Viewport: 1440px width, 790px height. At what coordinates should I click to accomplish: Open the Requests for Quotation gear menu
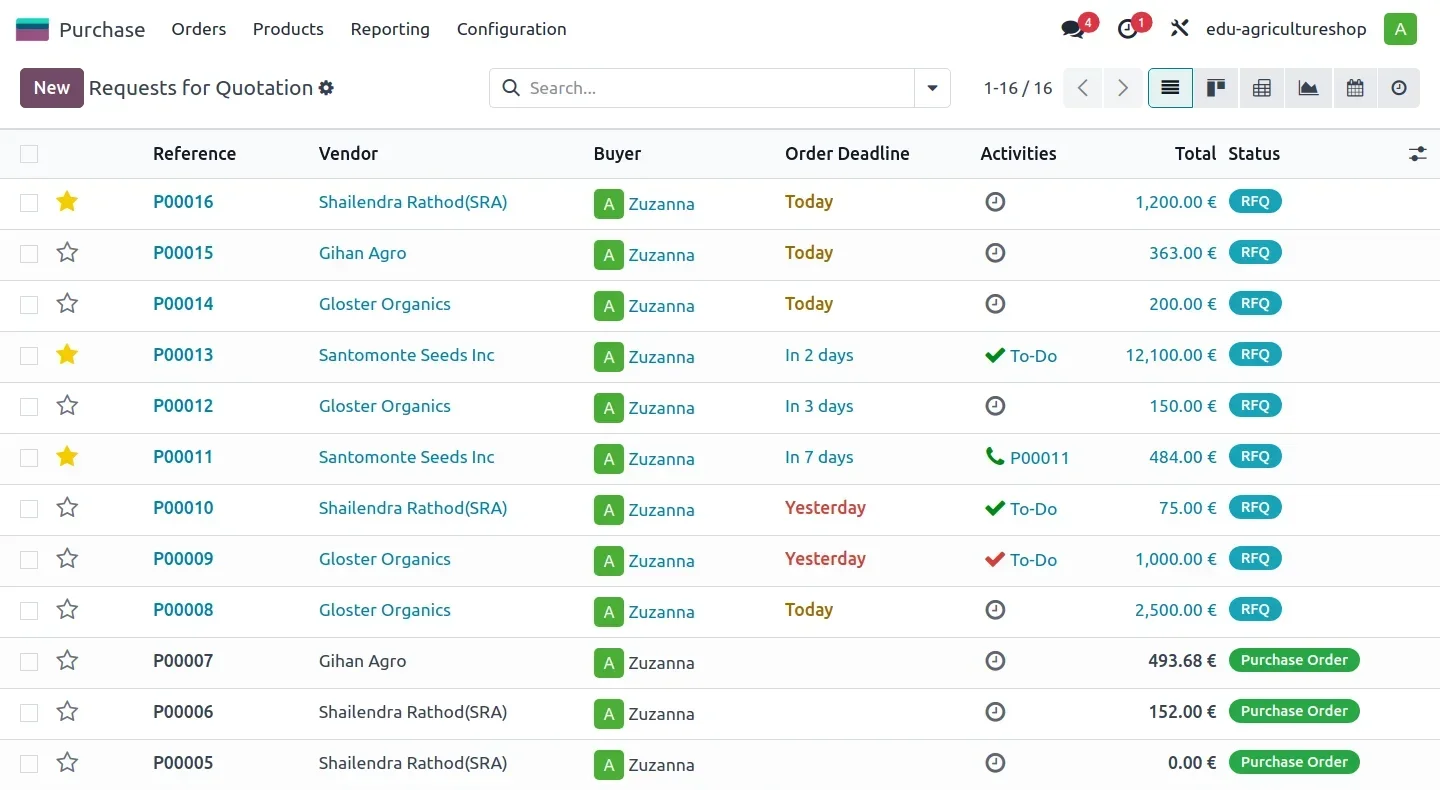(x=326, y=88)
